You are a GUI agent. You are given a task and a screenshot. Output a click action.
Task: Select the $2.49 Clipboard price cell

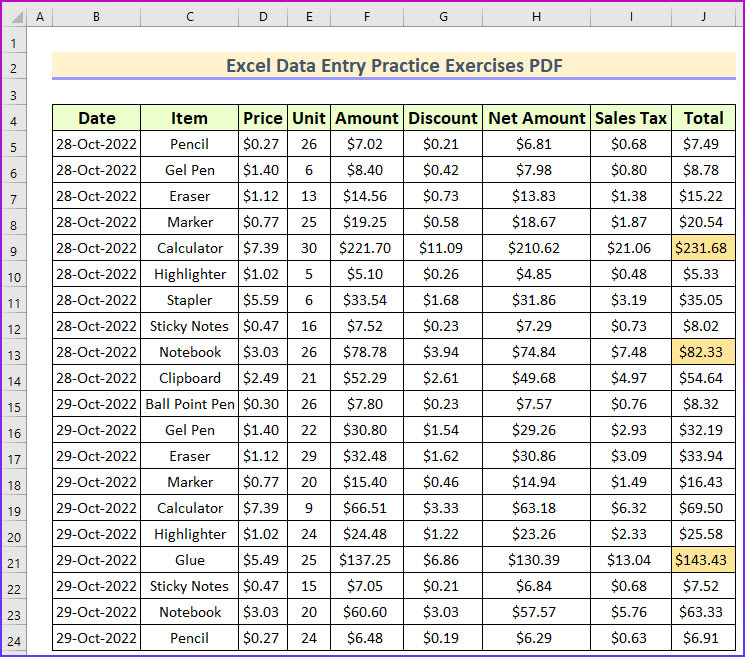point(263,378)
